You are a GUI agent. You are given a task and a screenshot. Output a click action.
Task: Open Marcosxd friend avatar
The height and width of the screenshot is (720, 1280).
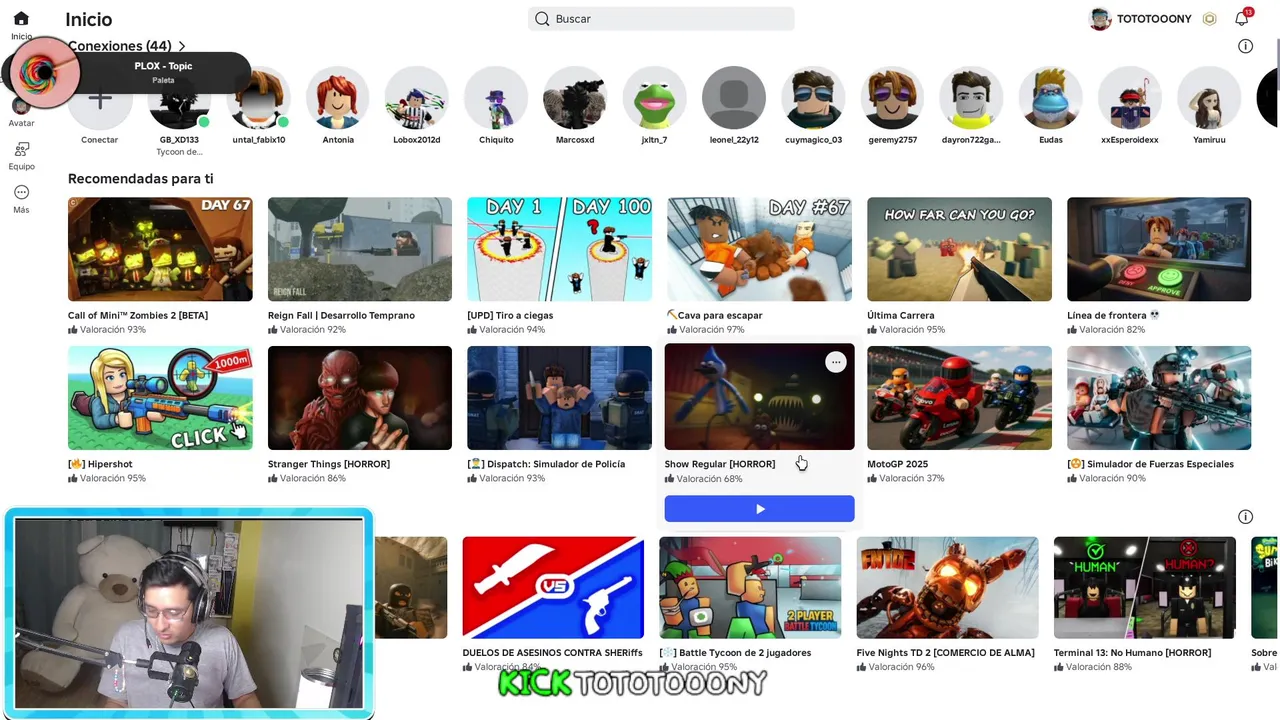point(575,98)
